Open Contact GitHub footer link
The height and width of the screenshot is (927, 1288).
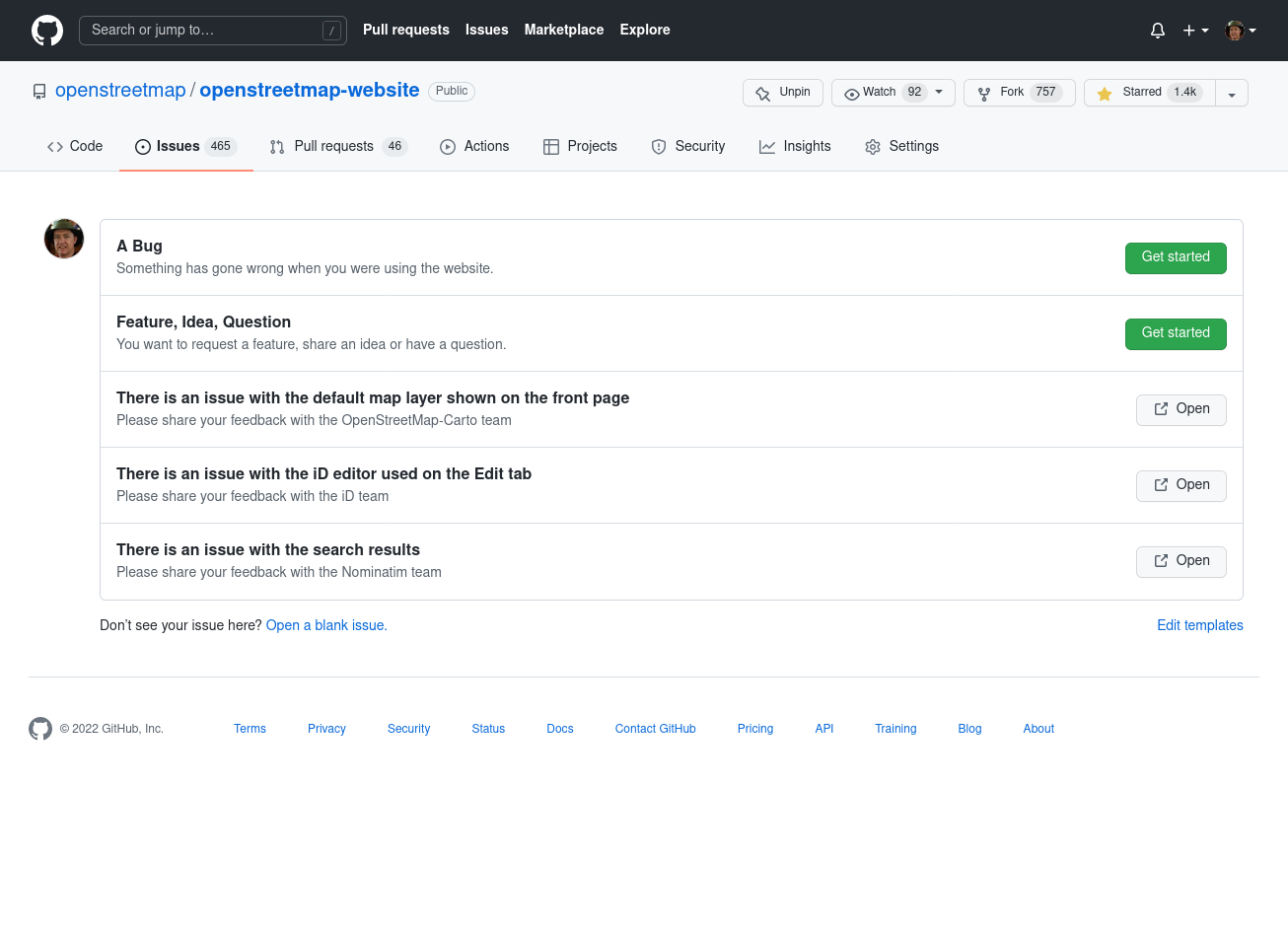656,729
